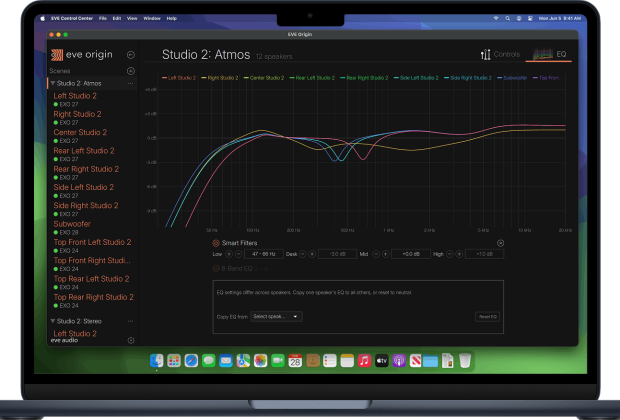The height and width of the screenshot is (420, 620).
Task: Open the View menu
Action: coord(132,18)
